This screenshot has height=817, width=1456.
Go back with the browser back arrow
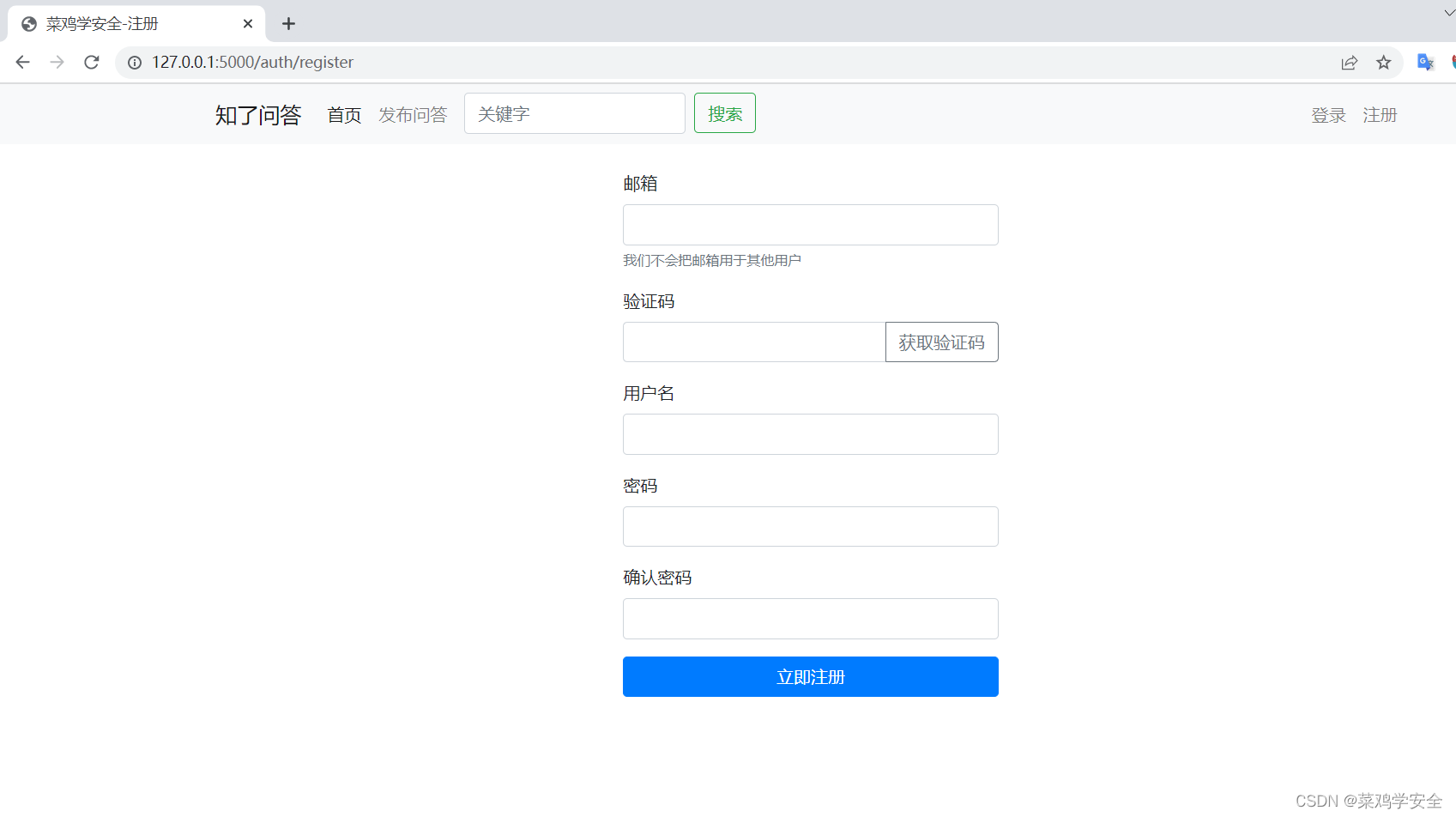pos(23,62)
